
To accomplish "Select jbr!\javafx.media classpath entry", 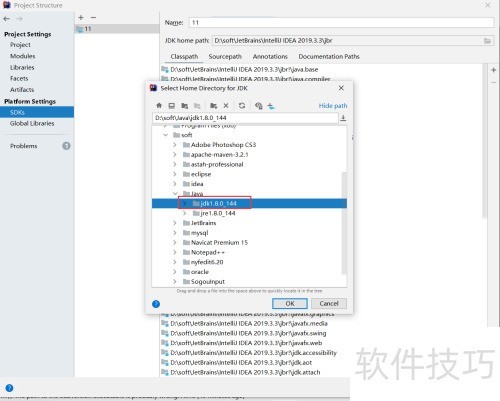I will (x=249, y=323).
